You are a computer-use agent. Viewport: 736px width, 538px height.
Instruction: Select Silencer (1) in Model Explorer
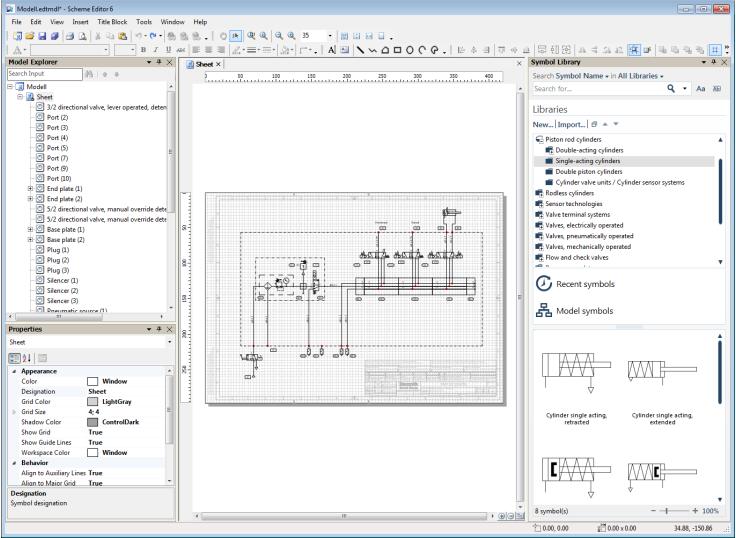click(62, 281)
